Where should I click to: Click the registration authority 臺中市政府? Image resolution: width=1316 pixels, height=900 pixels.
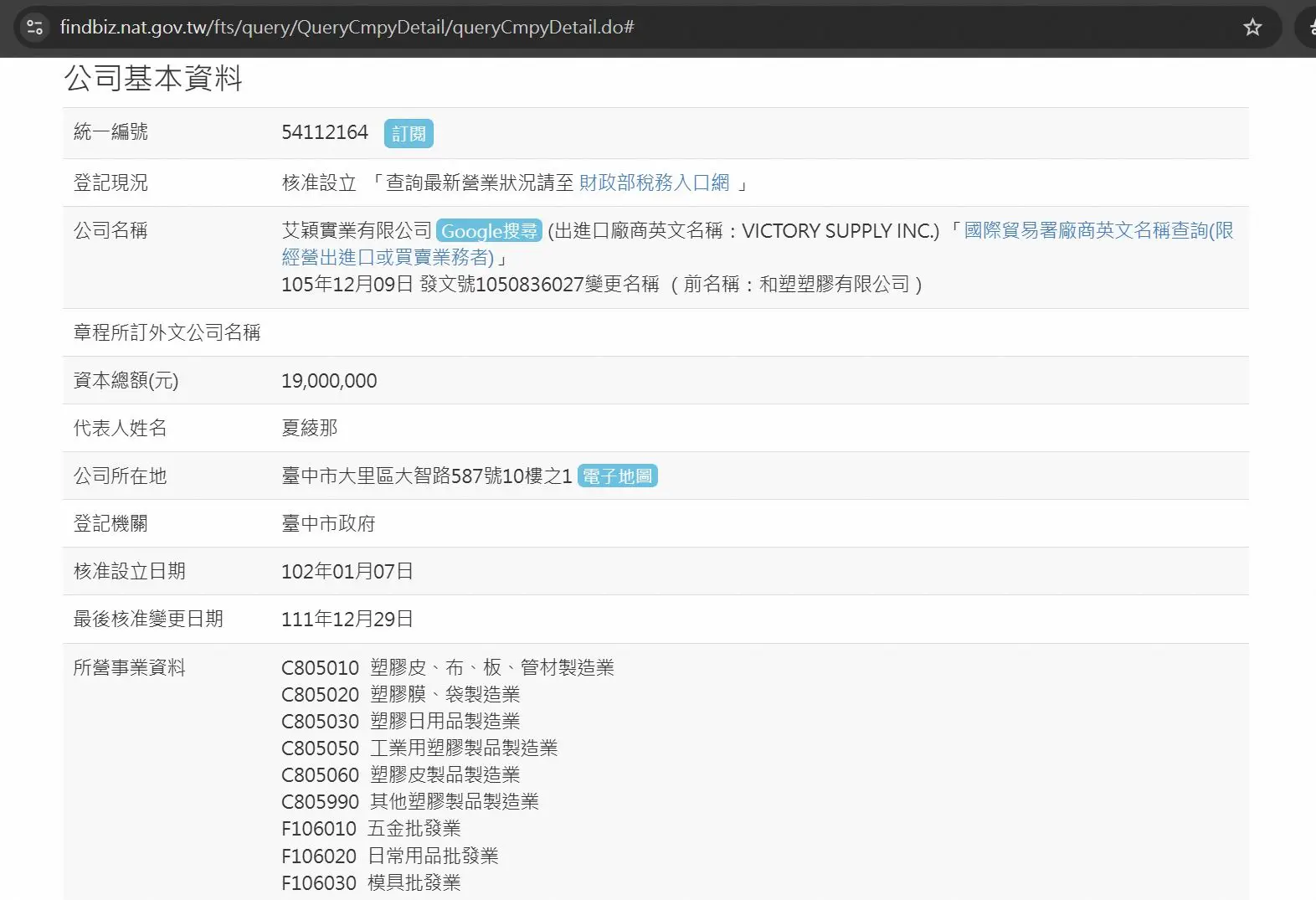(x=328, y=524)
